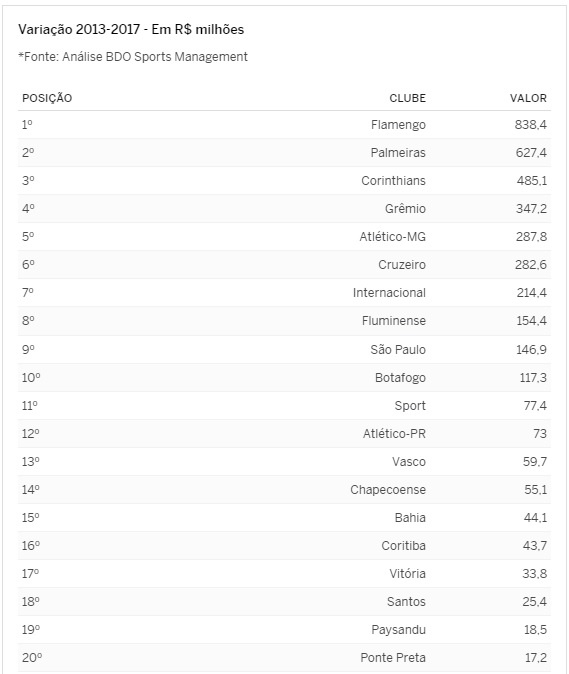Click the Ponte Preta club name

pyautogui.click(x=393, y=657)
